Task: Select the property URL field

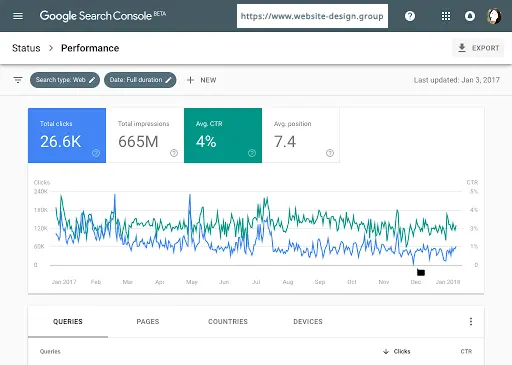Action: 312,16
